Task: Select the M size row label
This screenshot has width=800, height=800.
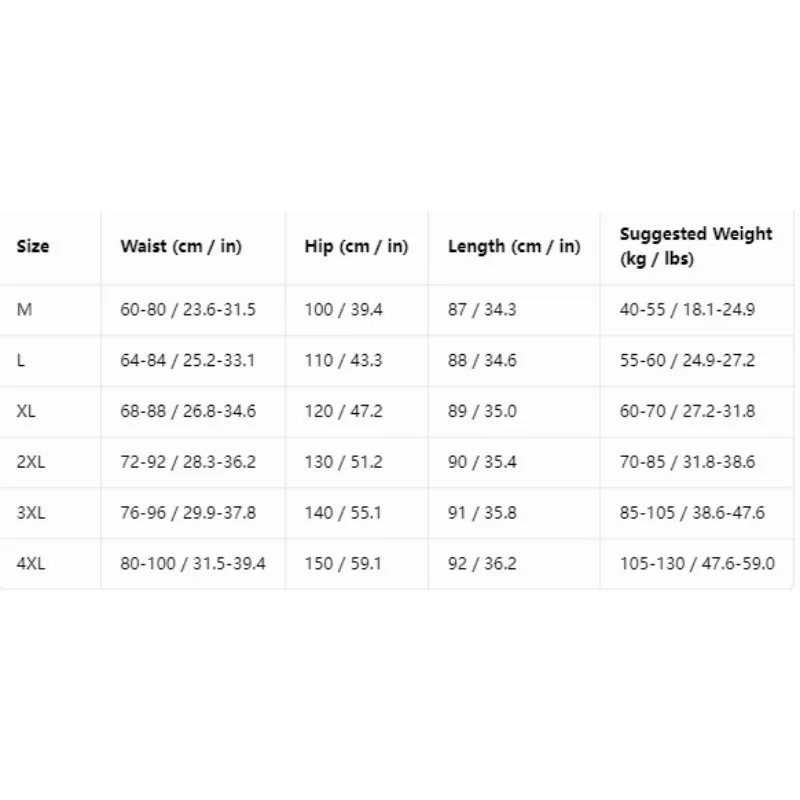Action: (24, 310)
